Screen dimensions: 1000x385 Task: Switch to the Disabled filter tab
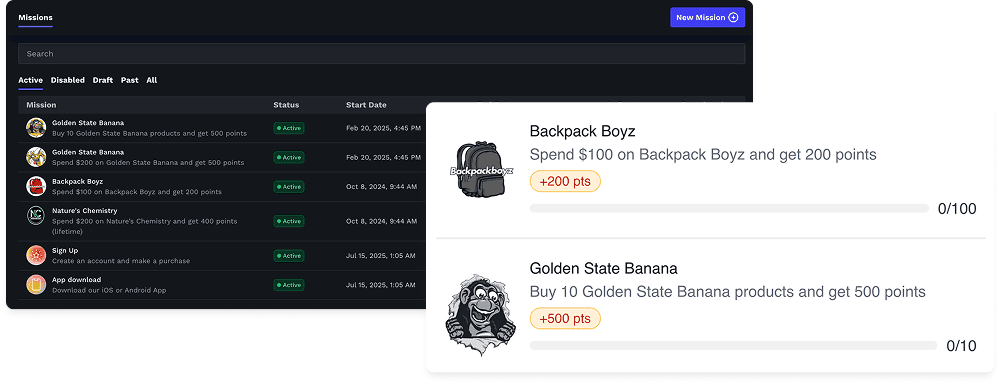[x=68, y=80]
